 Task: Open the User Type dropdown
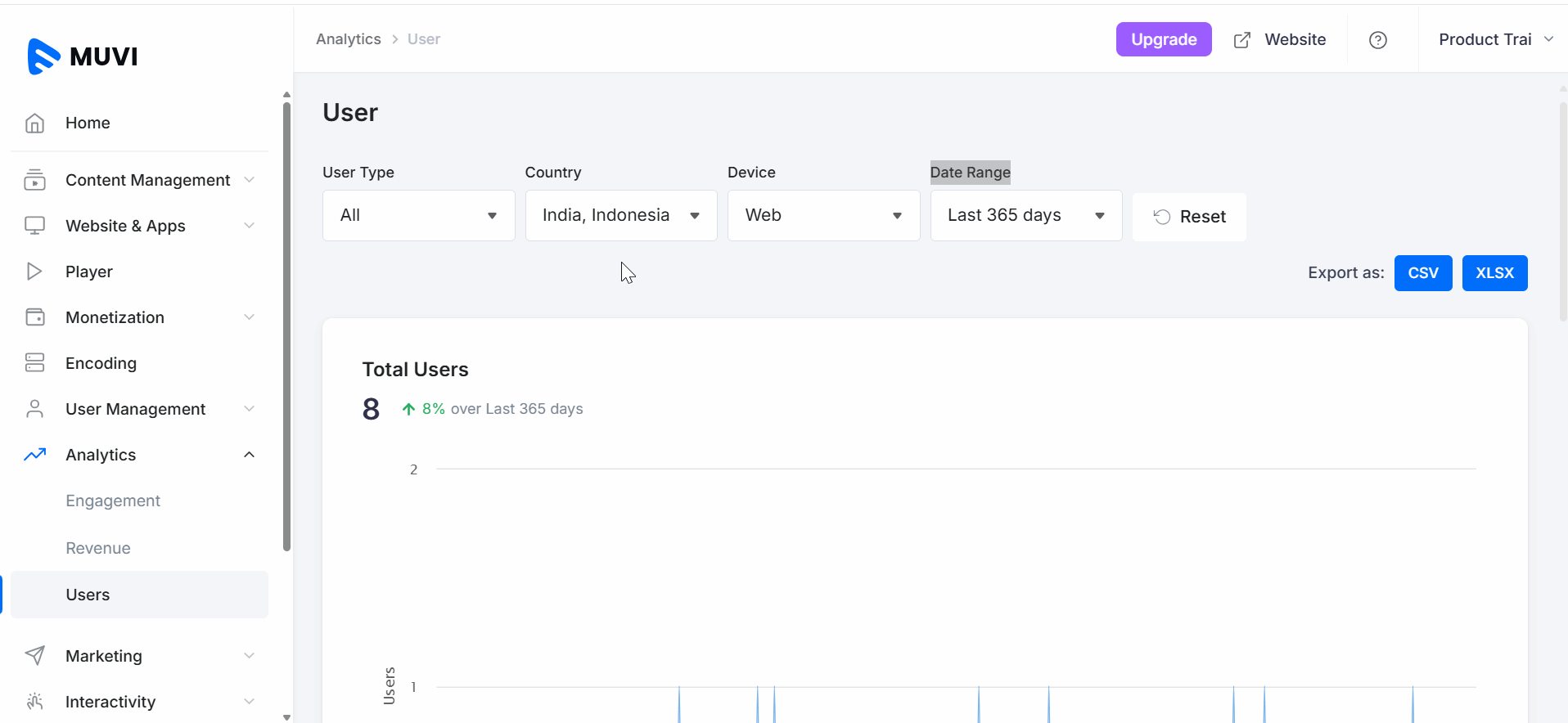coord(418,216)
